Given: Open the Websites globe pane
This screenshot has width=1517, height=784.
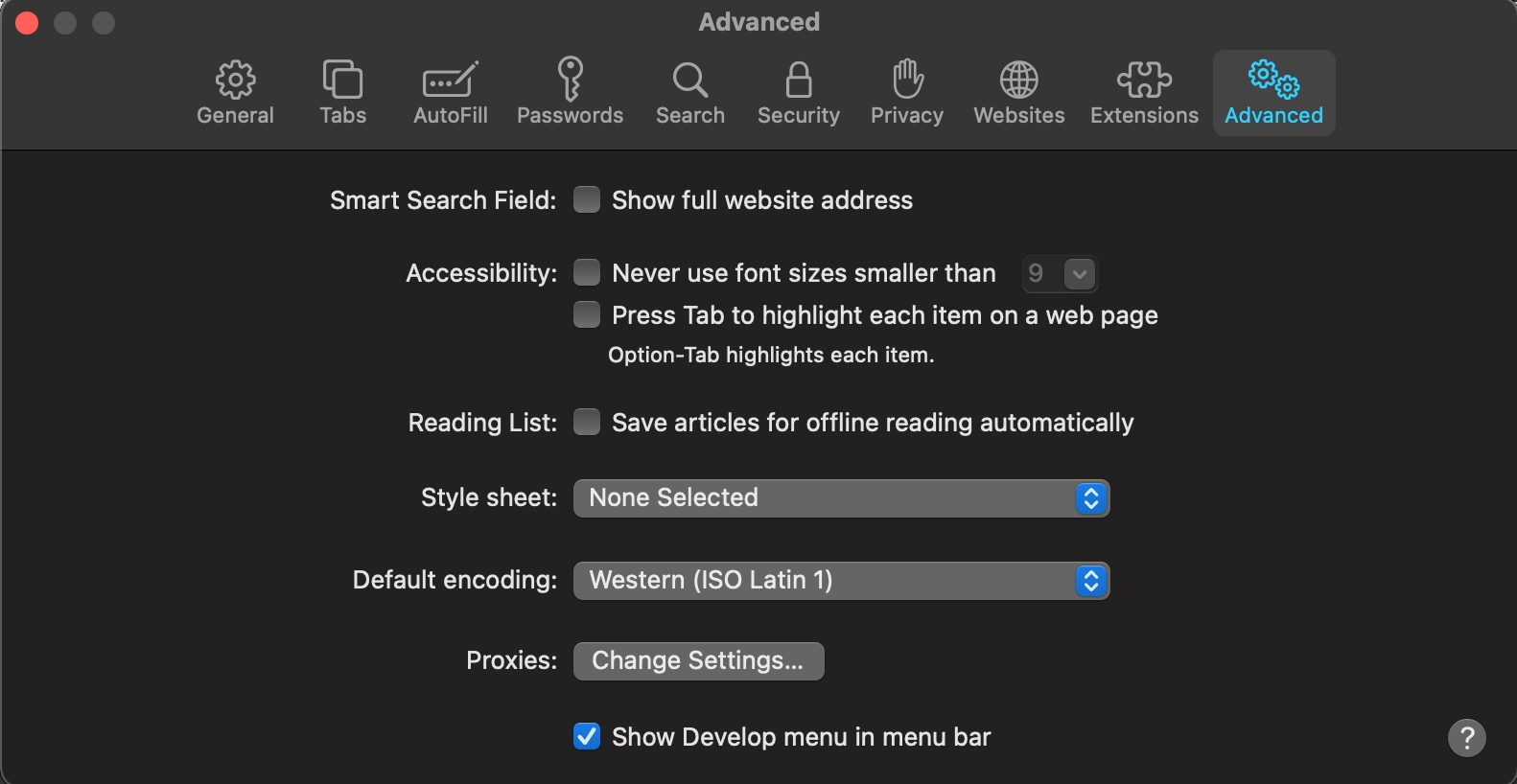Looking at the screenshot, I should (x=1018, y=93).
